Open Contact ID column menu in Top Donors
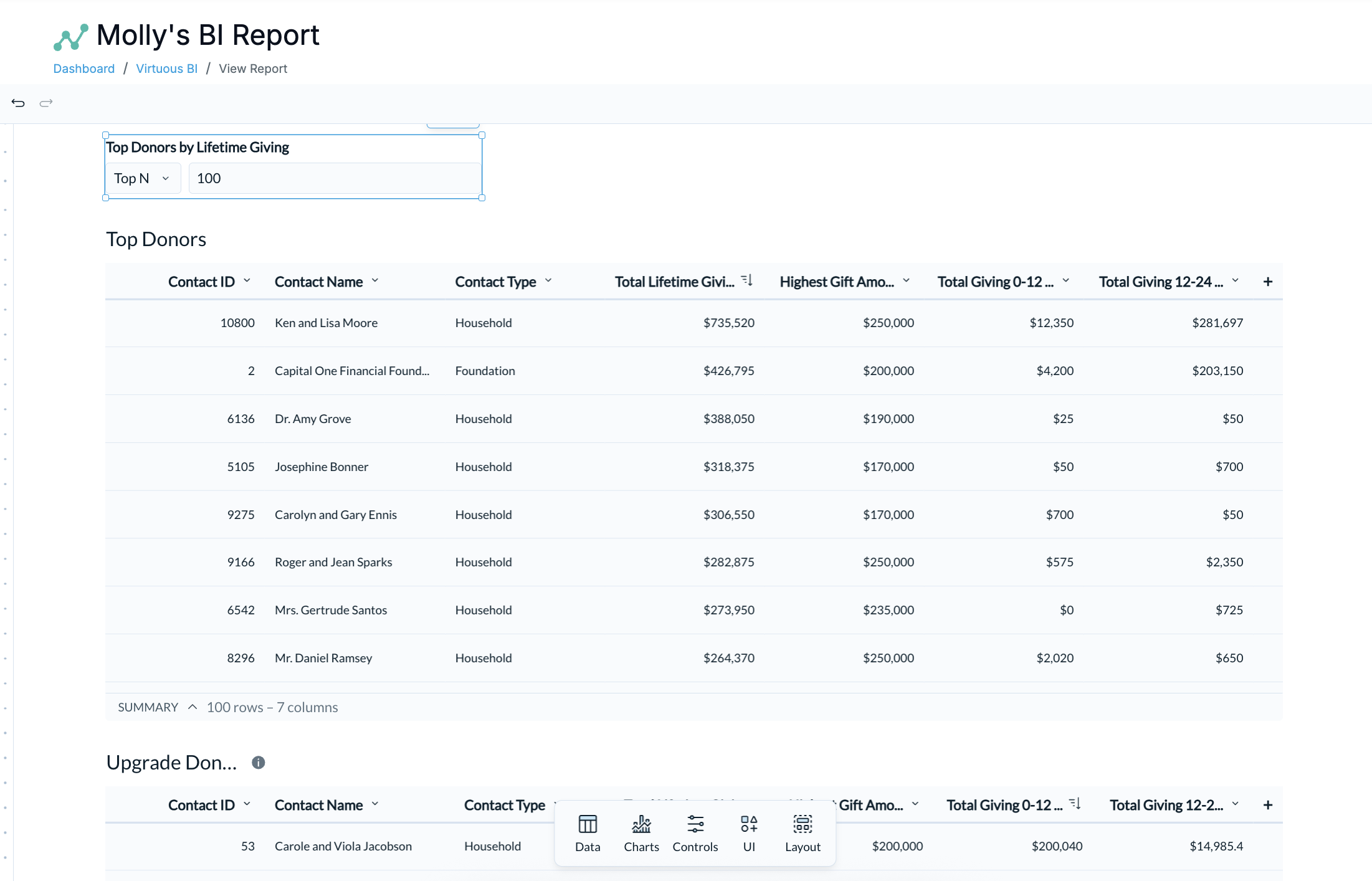1372x881 pixels. coord(247,280)
